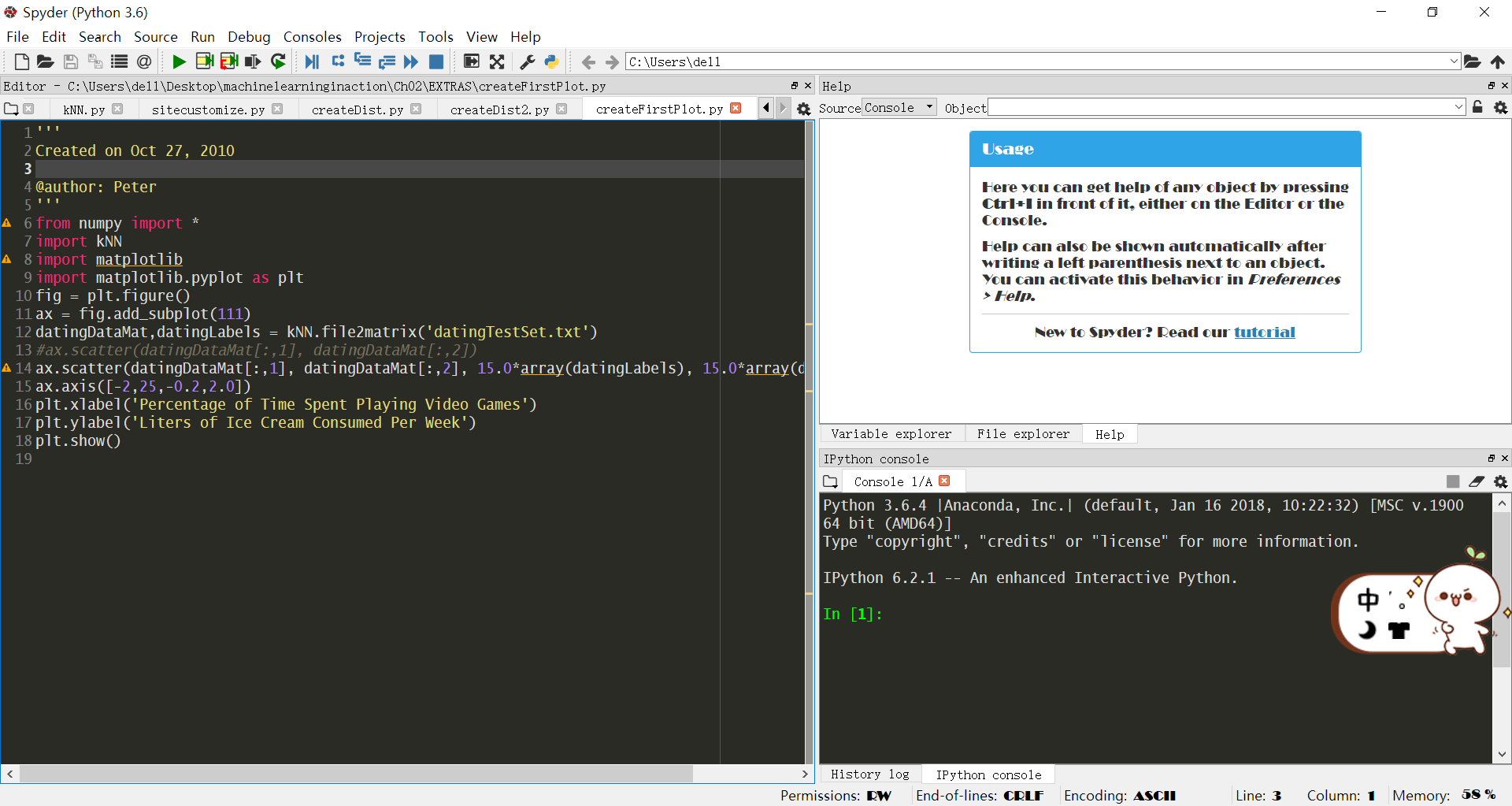The image size is (1512, 806).
Task: Switch to the createDist.py editor tab
Action: coord(357,110)
